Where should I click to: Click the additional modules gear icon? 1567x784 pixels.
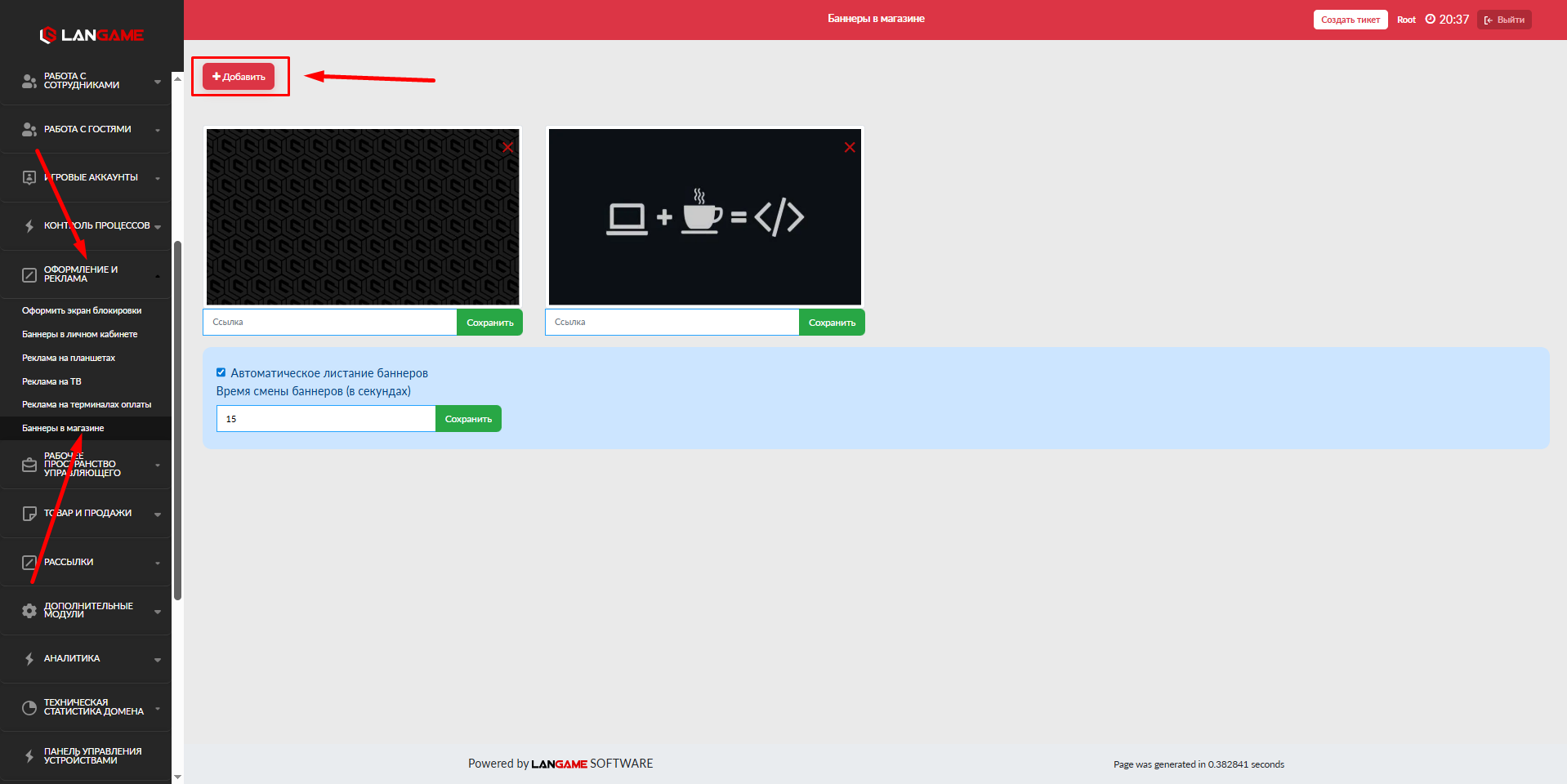pyautogui.click(x=29, y=611)
